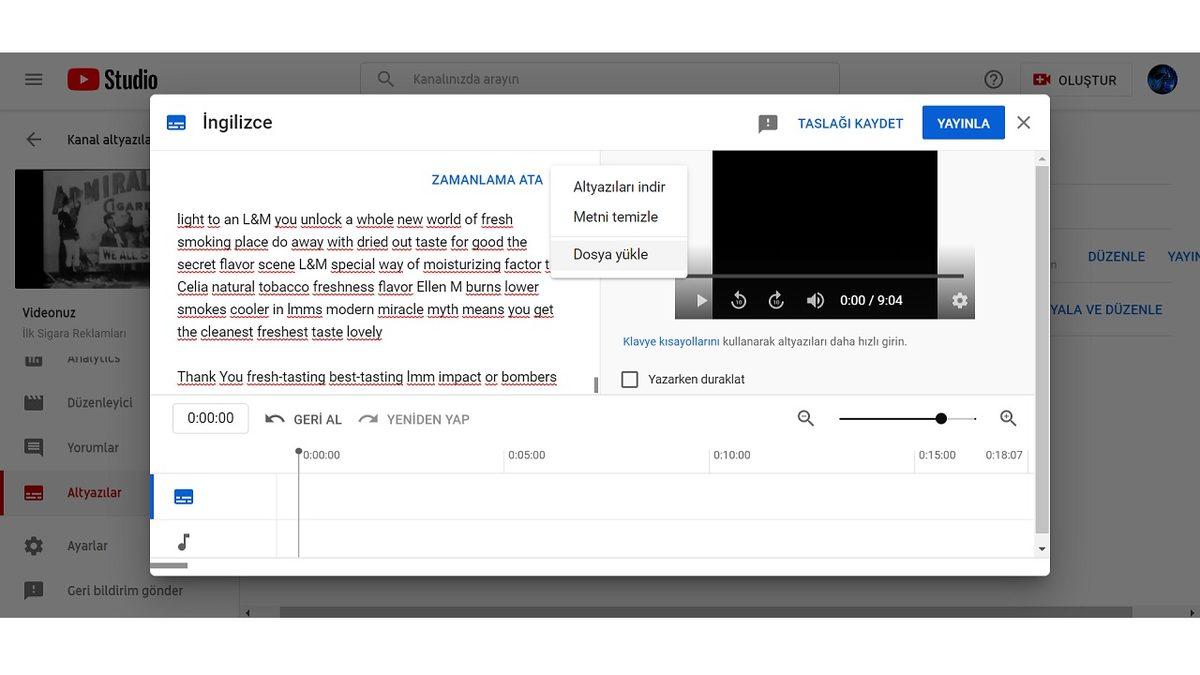This screenshot has width=1200, height=675.
Task: Click the feedback flag icon in the dialog header
Action: pos(767,122)
